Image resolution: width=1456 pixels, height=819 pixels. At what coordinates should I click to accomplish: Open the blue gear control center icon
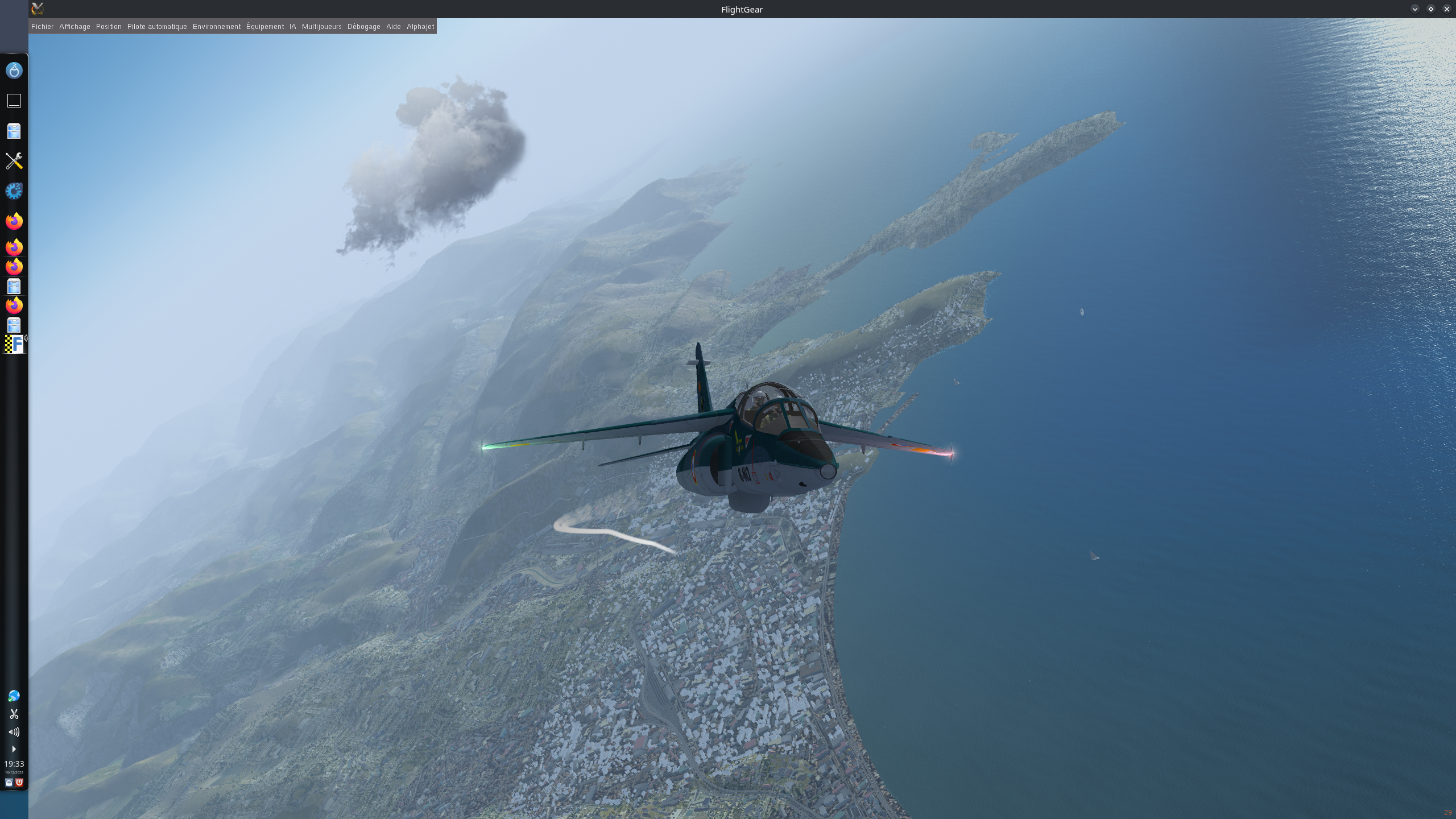[x=14, y=191]
